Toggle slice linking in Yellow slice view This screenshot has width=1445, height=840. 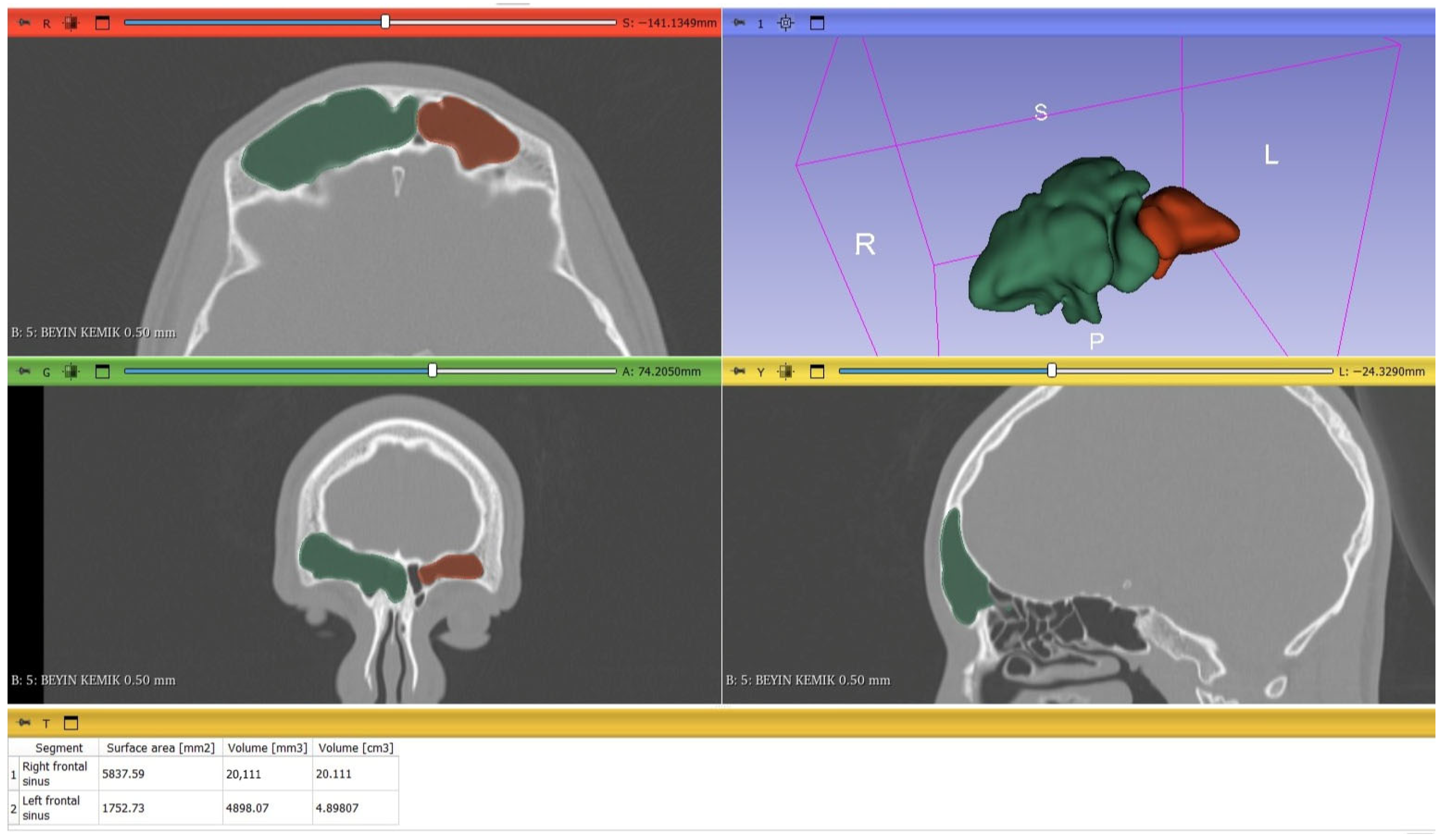tap(786, 372)
